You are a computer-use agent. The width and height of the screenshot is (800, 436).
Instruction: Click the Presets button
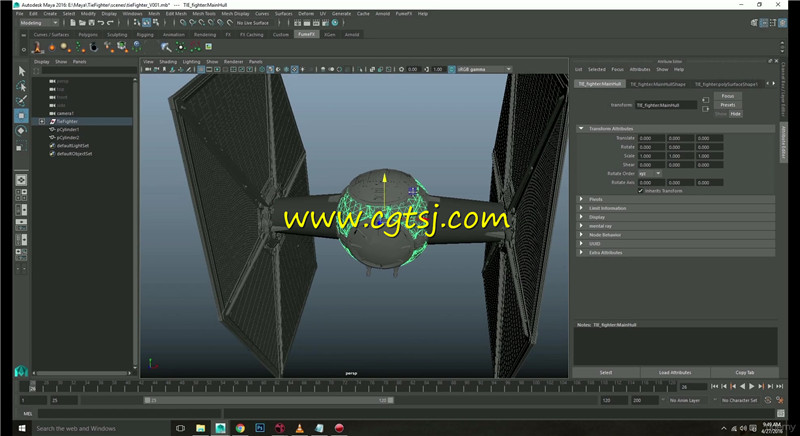point(728,105)
